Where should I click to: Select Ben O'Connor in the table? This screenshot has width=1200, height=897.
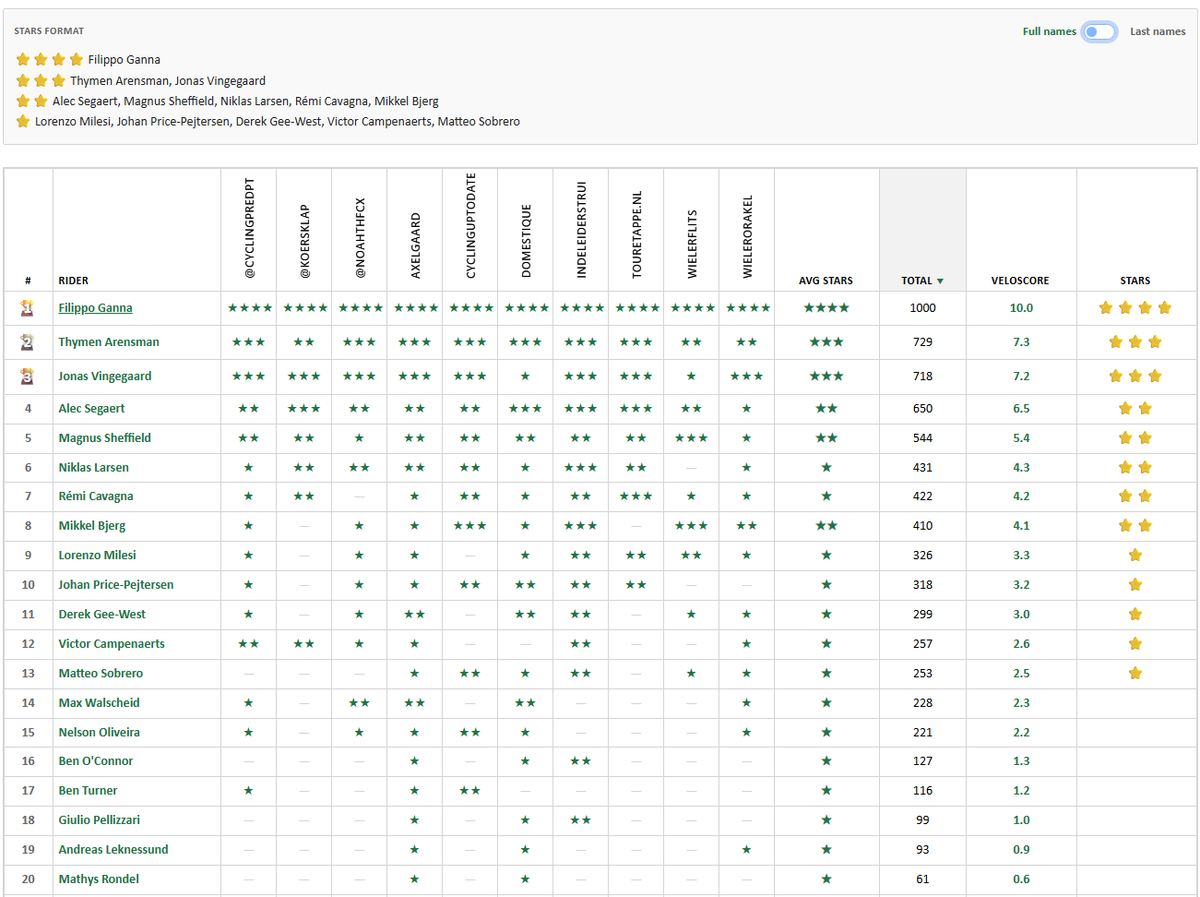point(95,761)
